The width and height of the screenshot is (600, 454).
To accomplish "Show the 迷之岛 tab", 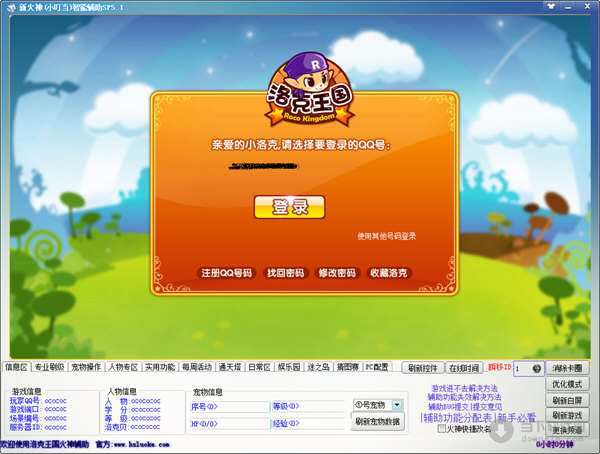I will 318,367.
